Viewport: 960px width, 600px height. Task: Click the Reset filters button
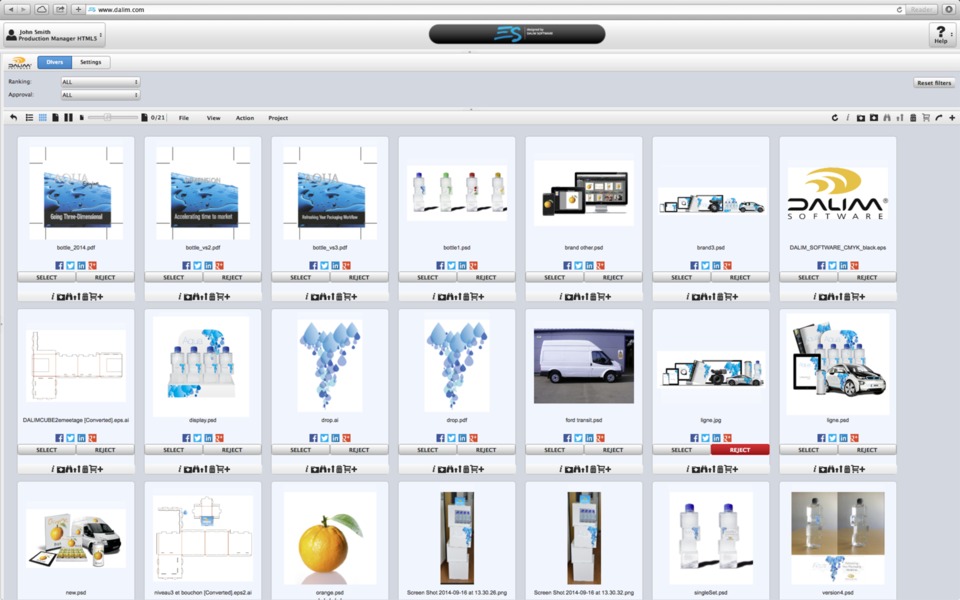point(933,83)
